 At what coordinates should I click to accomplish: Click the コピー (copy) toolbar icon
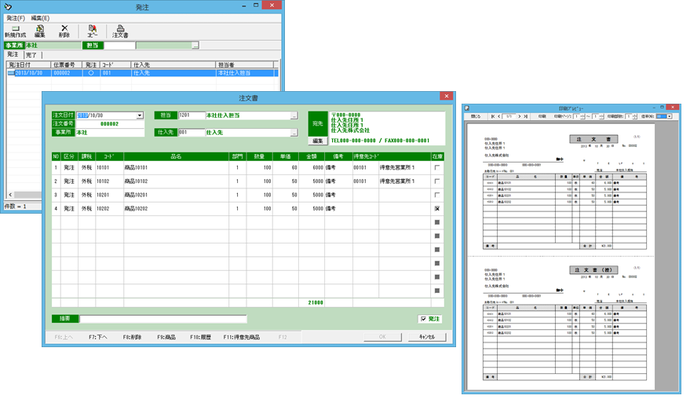pyautogui.click(x=92, y=31)
